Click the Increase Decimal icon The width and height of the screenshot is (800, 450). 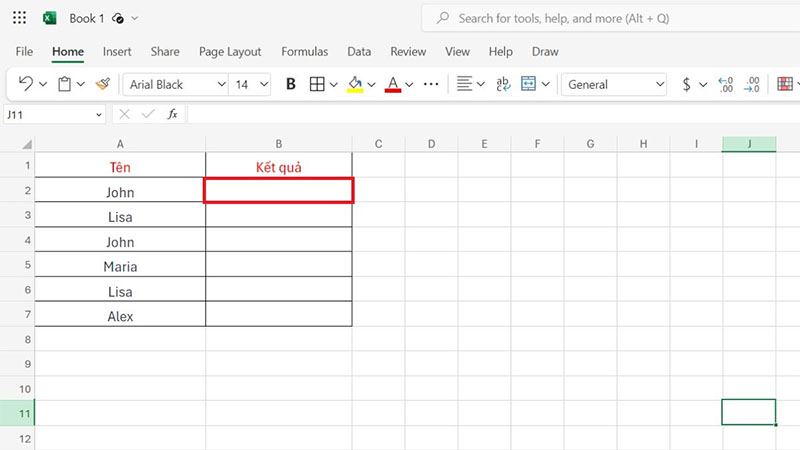pos(726,85)
